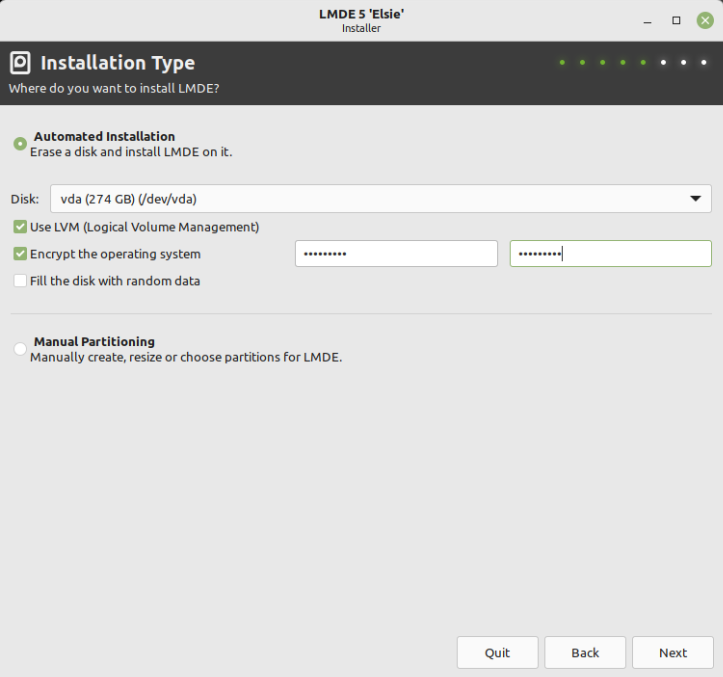Image resolution: width=723 pixels, height=677 pixels.
Task: Proceed with the Next button
Action: point(673,653)
